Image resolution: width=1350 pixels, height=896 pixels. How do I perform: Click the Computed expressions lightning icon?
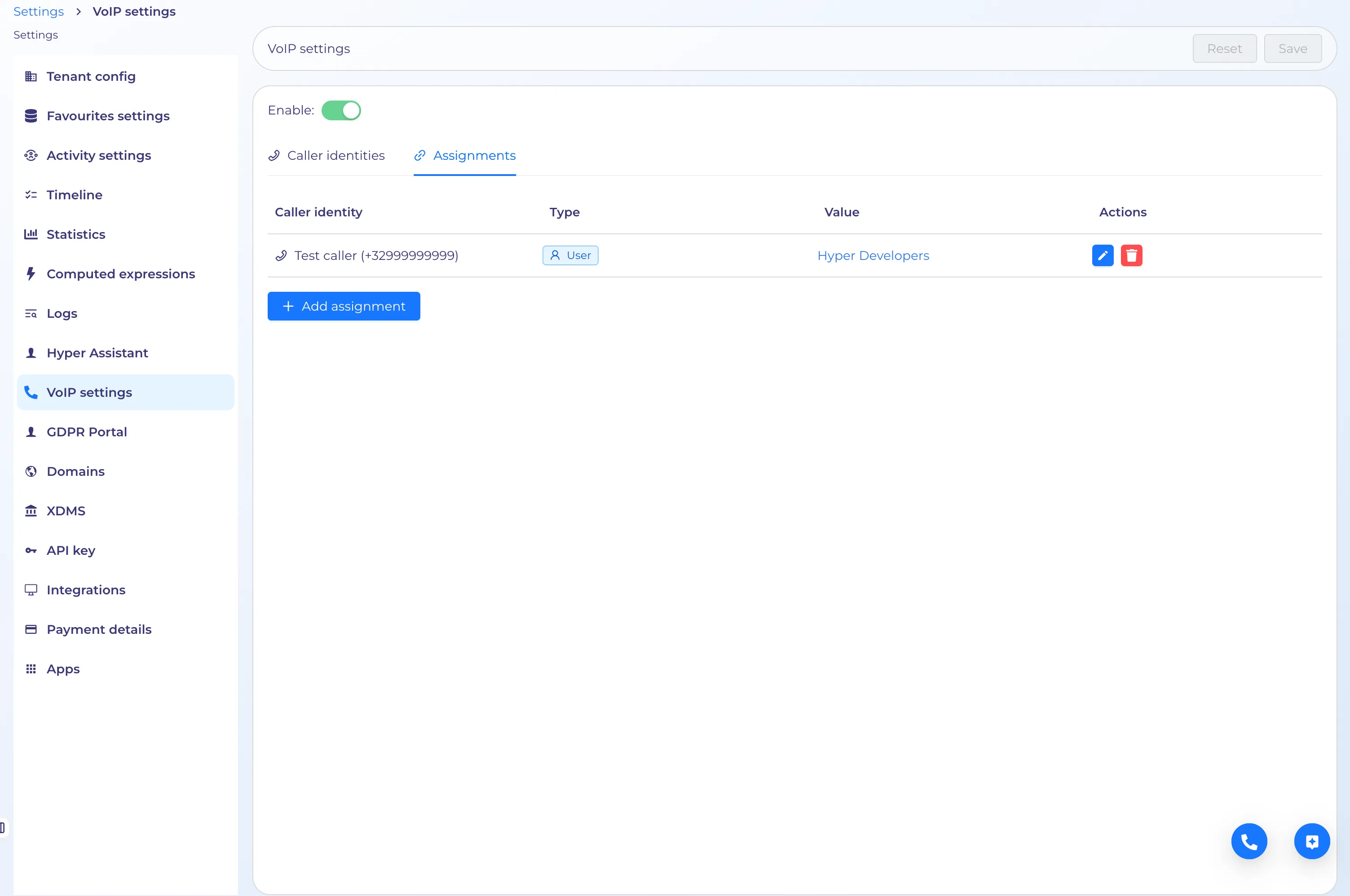point(31,274)
